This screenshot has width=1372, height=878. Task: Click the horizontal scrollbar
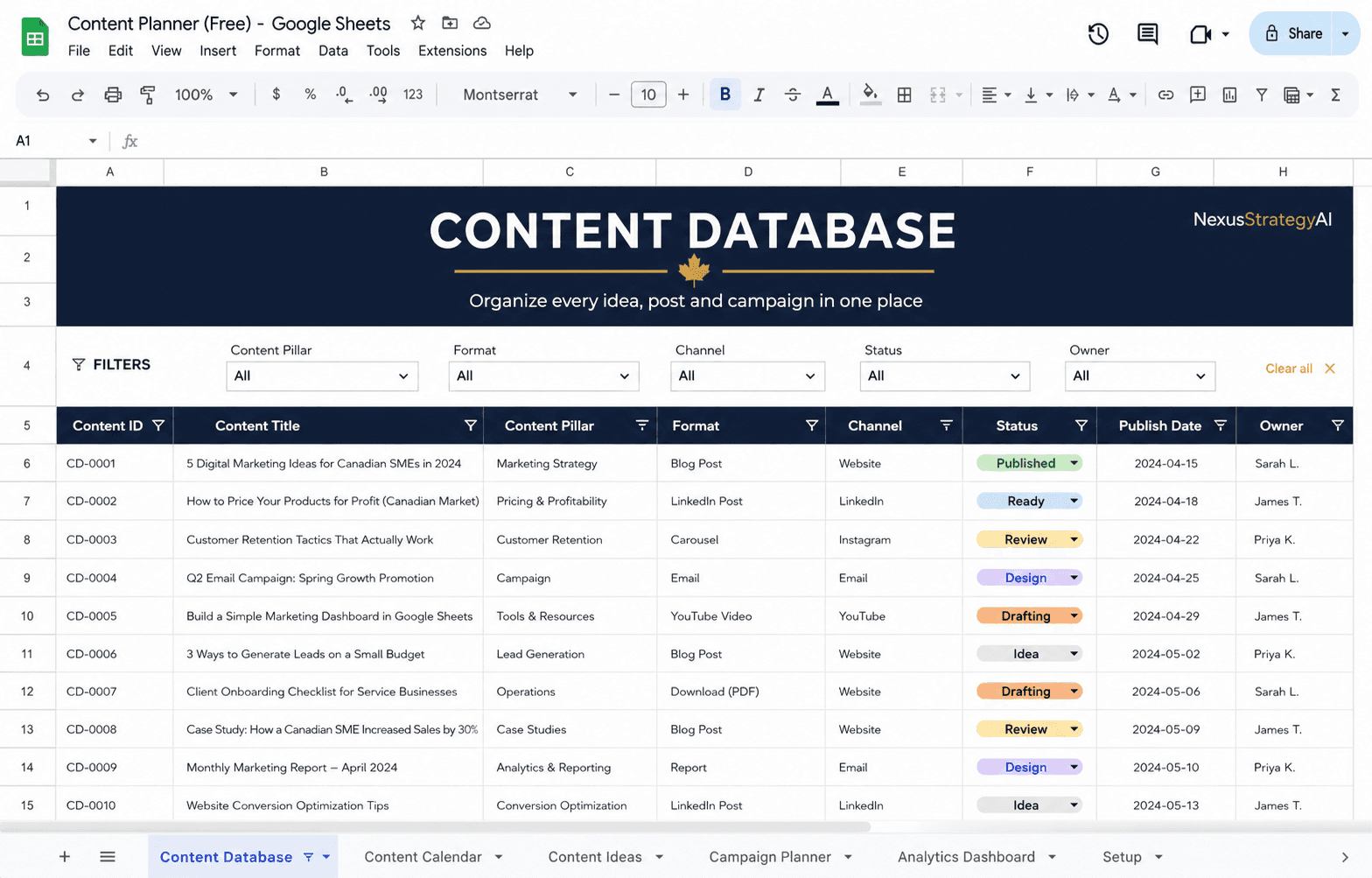435,826
